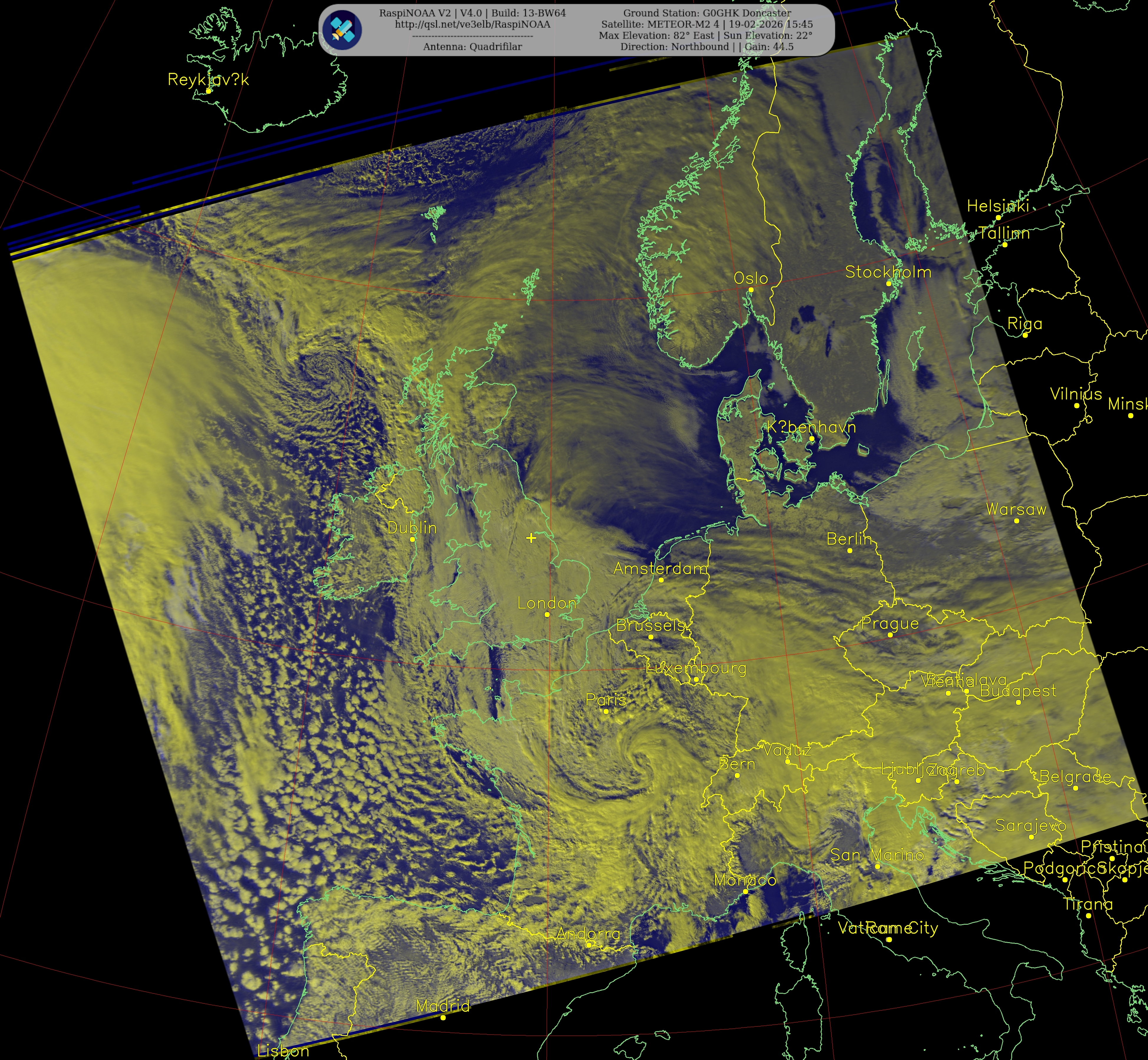Click the Antenna: Quadrifilar text
The width and height of the screenshot is (1148, 1060).
tap(472, 47)
